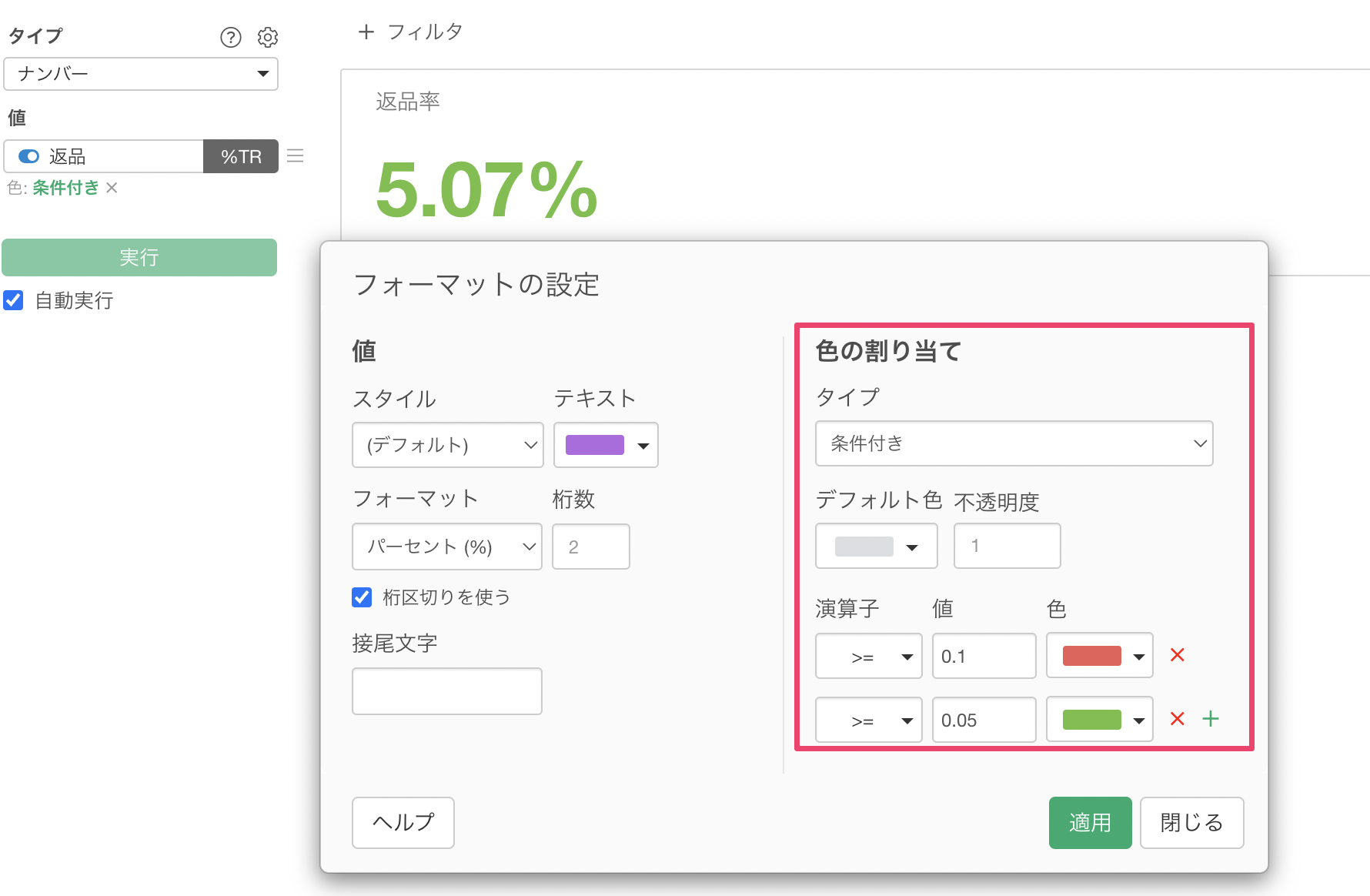Click the %TR function label

click(x=241, y=156)
